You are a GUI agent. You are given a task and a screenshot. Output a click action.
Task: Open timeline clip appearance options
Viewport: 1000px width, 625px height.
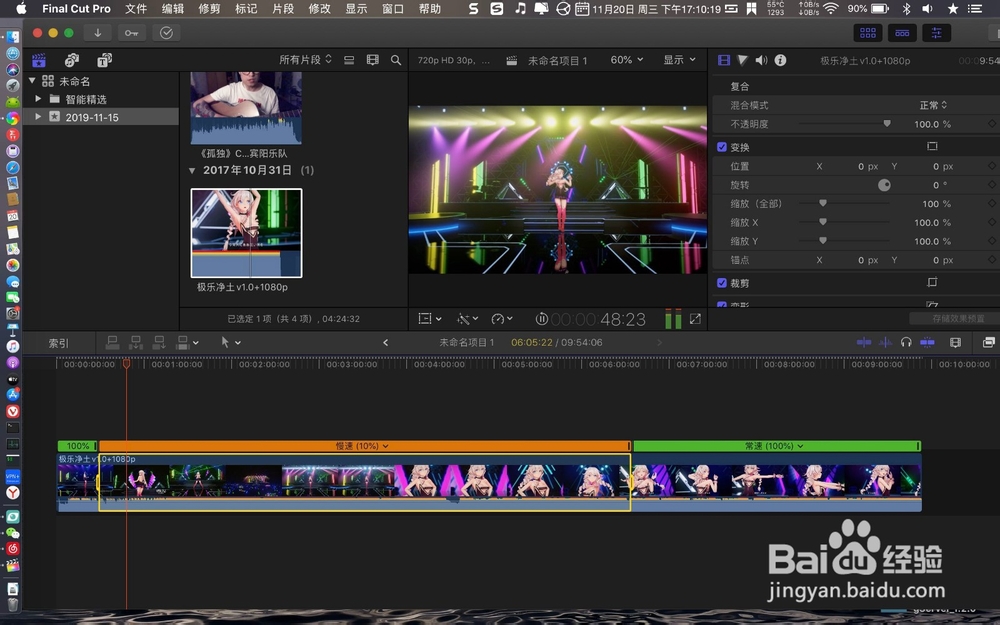(x=955, y=342)
